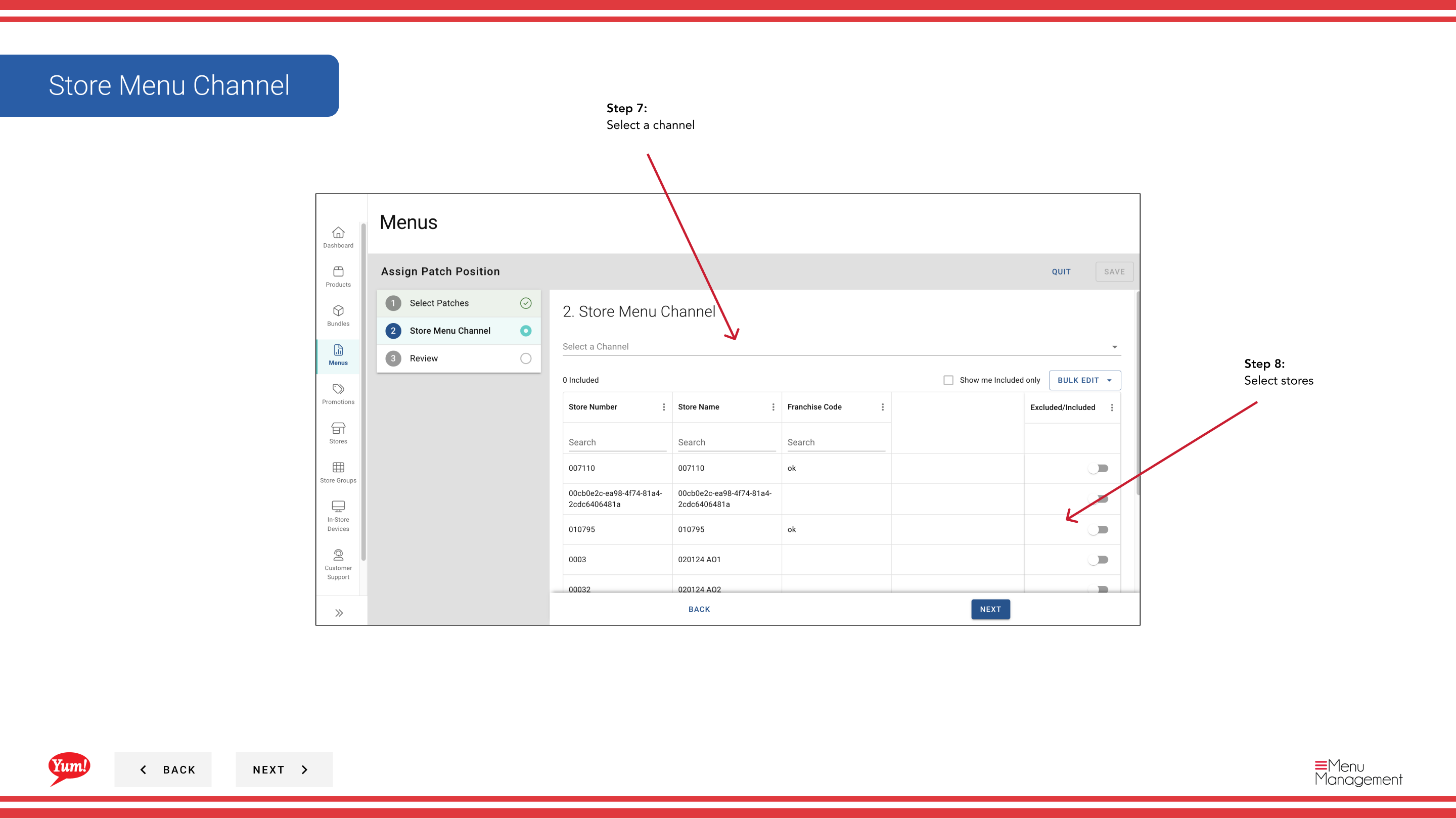1456x819 pixels.
Task: Open Store Name column options menu
Action: pyautogui.click(x=773, y=407)
